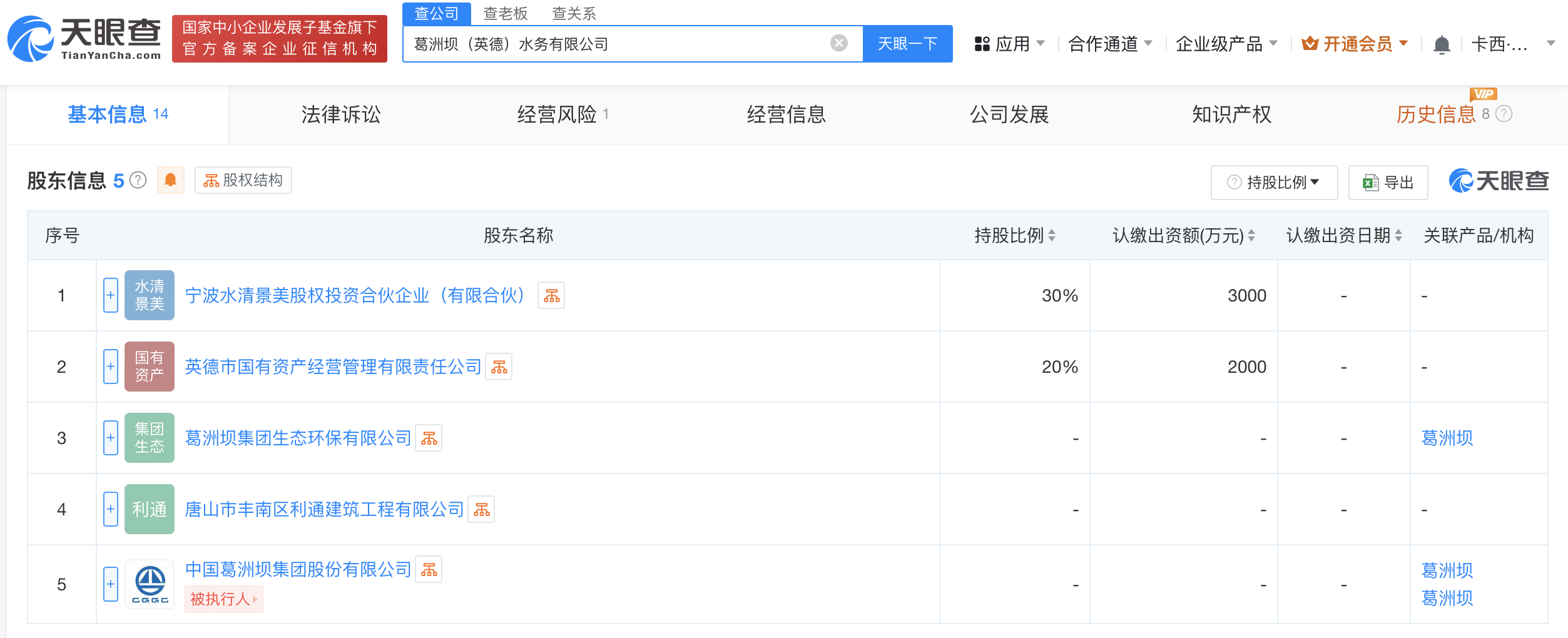Switch to 经营信息 tab
1568x638 pixels.
click(787, 114)
